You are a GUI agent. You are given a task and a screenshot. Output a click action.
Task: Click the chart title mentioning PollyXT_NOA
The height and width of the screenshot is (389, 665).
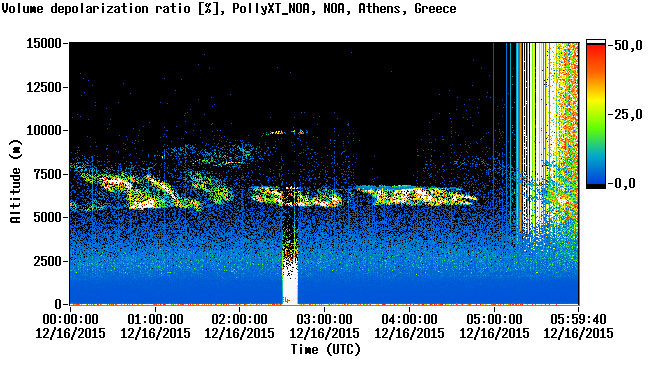(229, 8)
